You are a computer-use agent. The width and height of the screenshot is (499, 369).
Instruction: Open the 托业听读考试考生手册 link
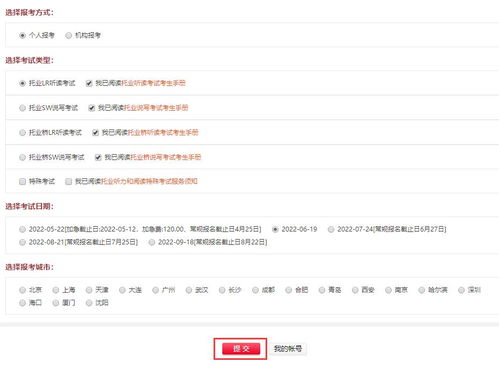(x=153, y=83)
